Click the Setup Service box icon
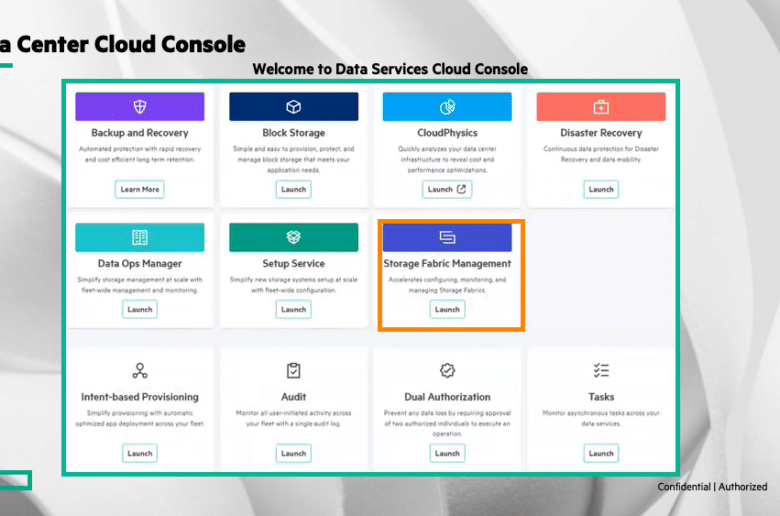The width and height of the screenshot is (780, 516). coord(293,237)
